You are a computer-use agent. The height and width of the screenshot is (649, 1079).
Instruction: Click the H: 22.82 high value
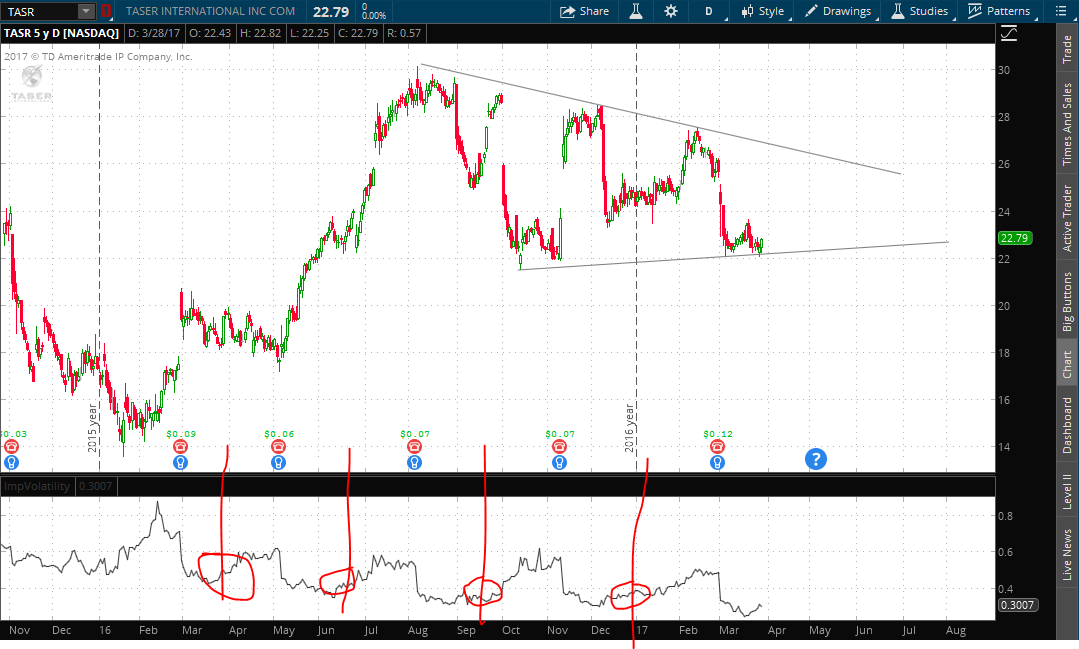tap(259, 33)
